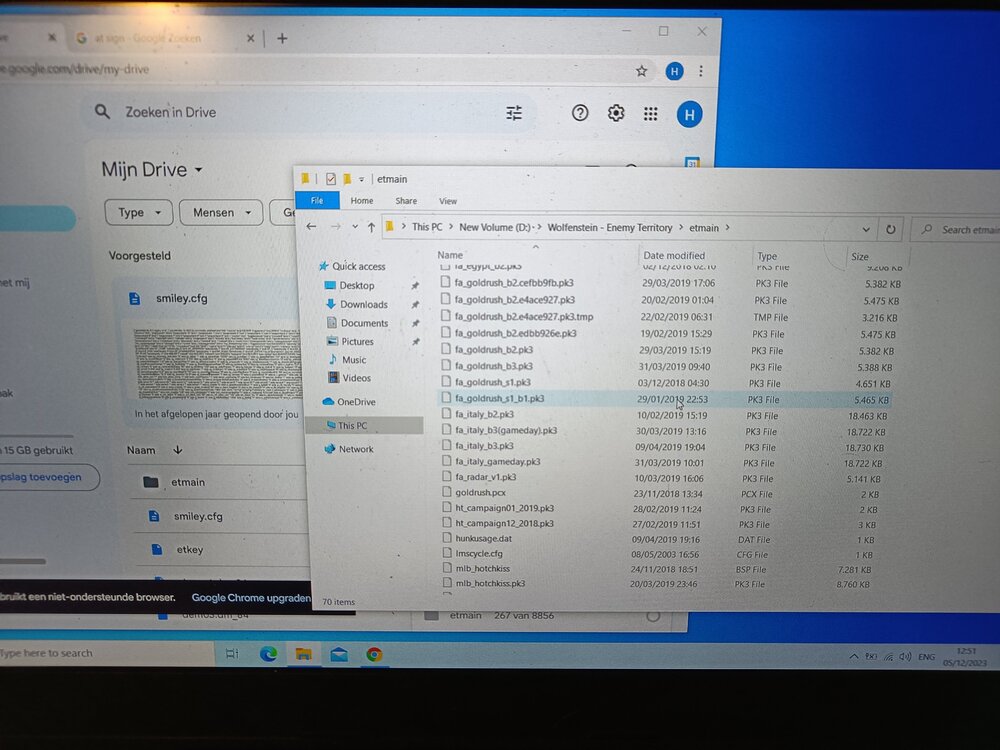Click New Volume (D:) in breadcrumb
The height and width of the screenshot is (750, 1000).
[x=495, y=227]
